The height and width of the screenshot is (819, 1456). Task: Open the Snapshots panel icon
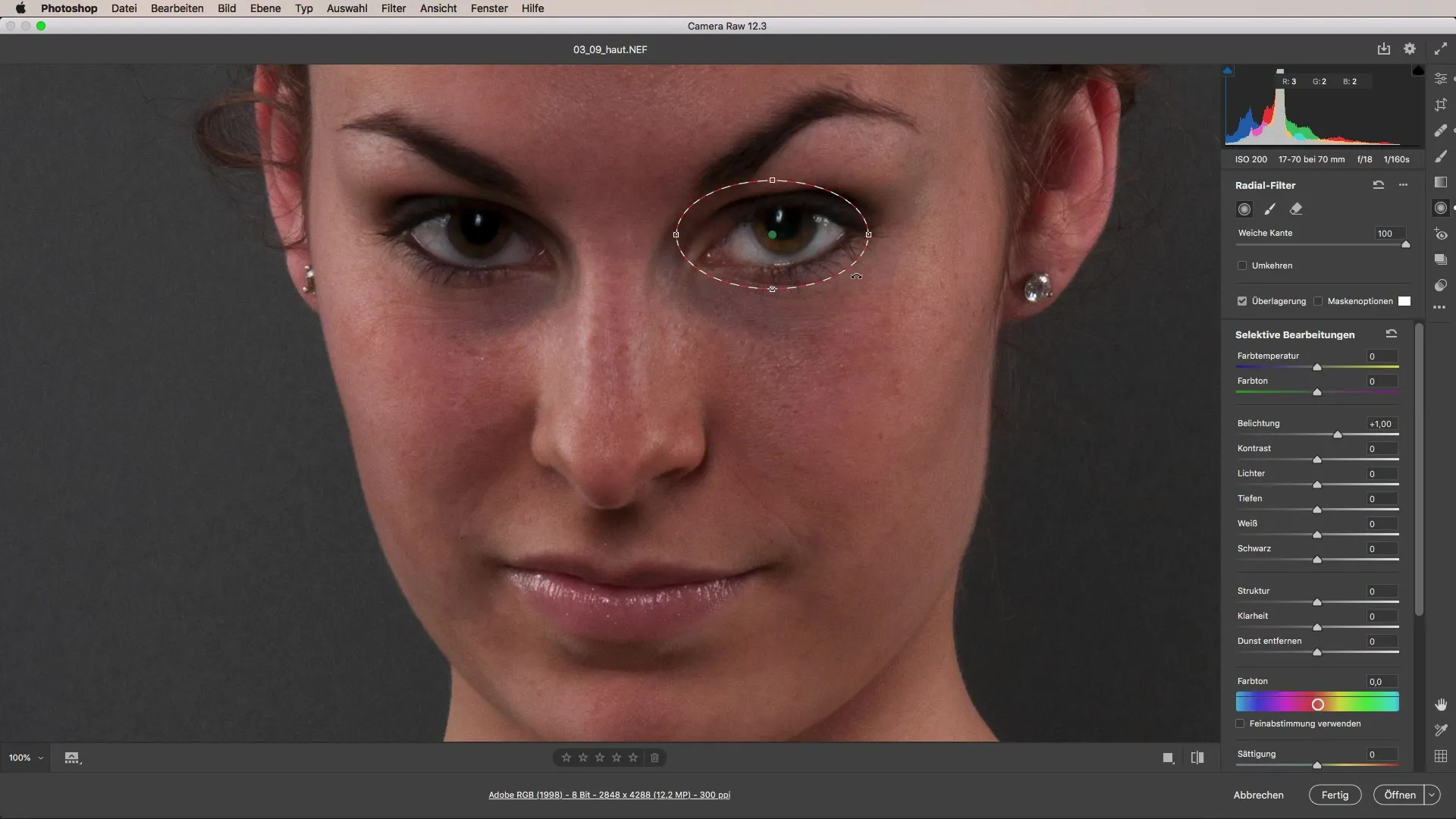(x=1441, y=259)
